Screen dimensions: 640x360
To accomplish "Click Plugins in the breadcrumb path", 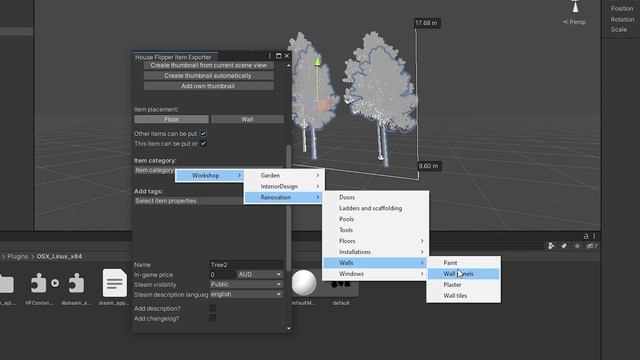I will 18,256.
